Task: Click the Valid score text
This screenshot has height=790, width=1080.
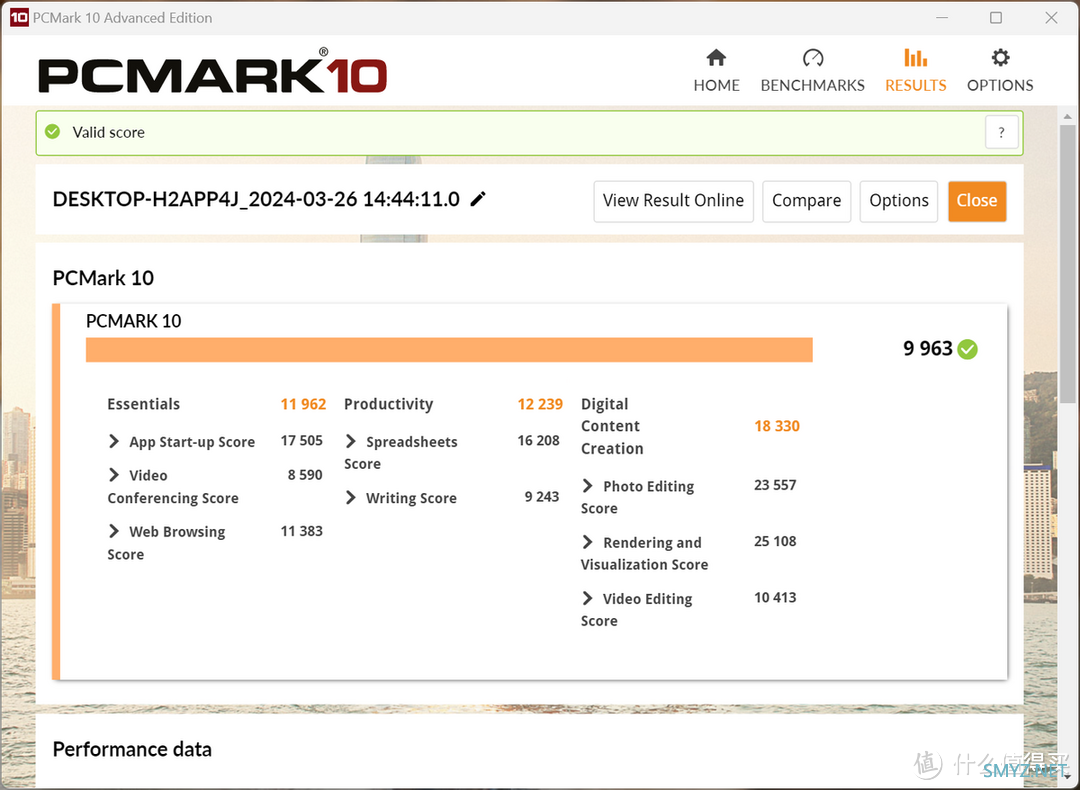Action: (x=109, y=132)
